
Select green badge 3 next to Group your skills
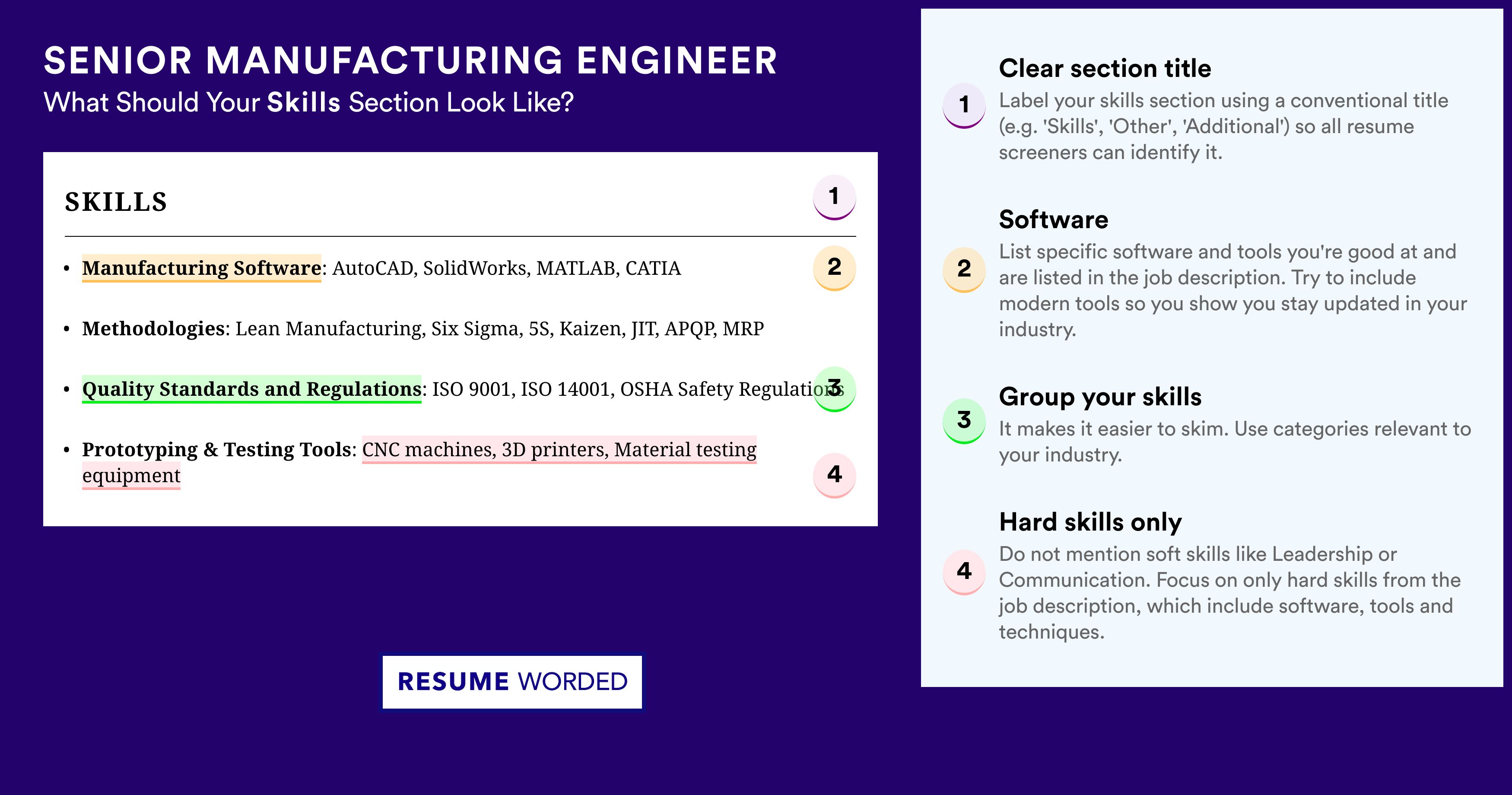coord(964,421)
